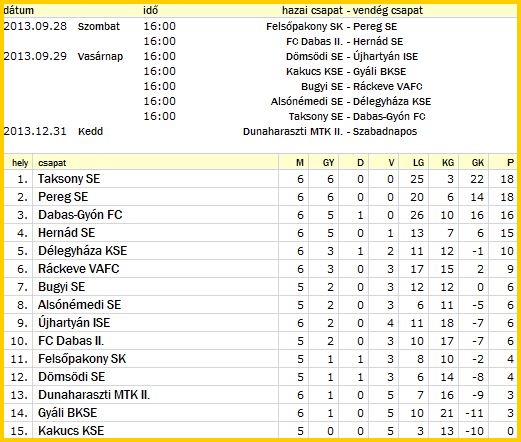This screenshot has height=442, width=521.
Task: Open the Felsőpakony SK - Pereg SE fixture
Action: [x=332, y=26]
